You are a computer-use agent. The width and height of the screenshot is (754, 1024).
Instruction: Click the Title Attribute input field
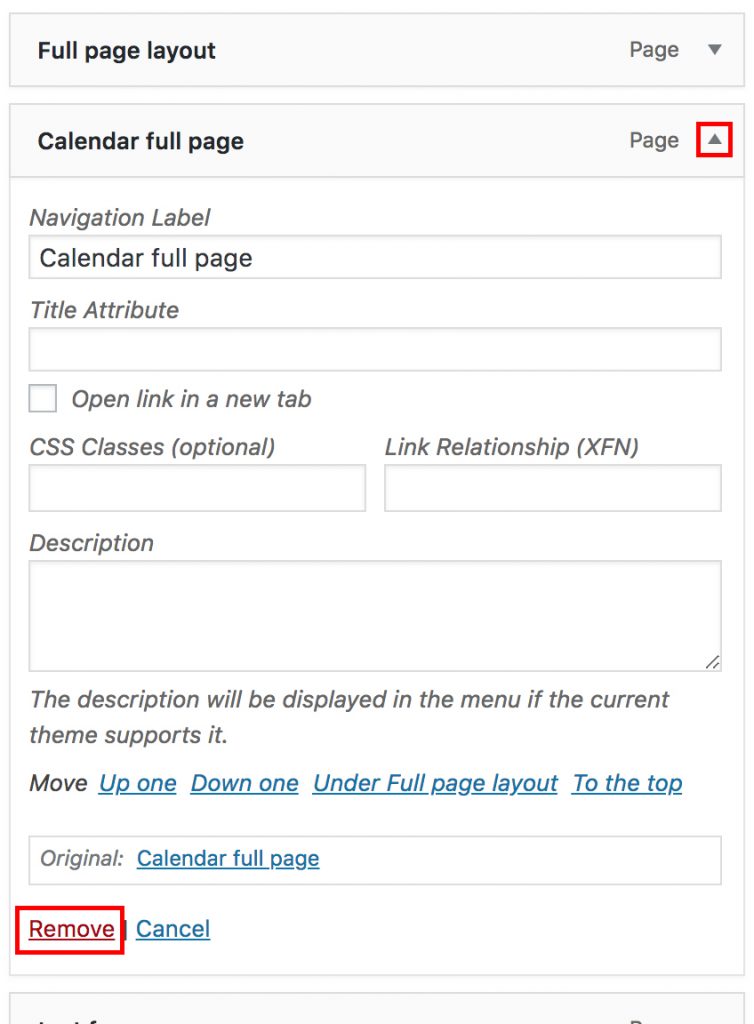[375, 350]
